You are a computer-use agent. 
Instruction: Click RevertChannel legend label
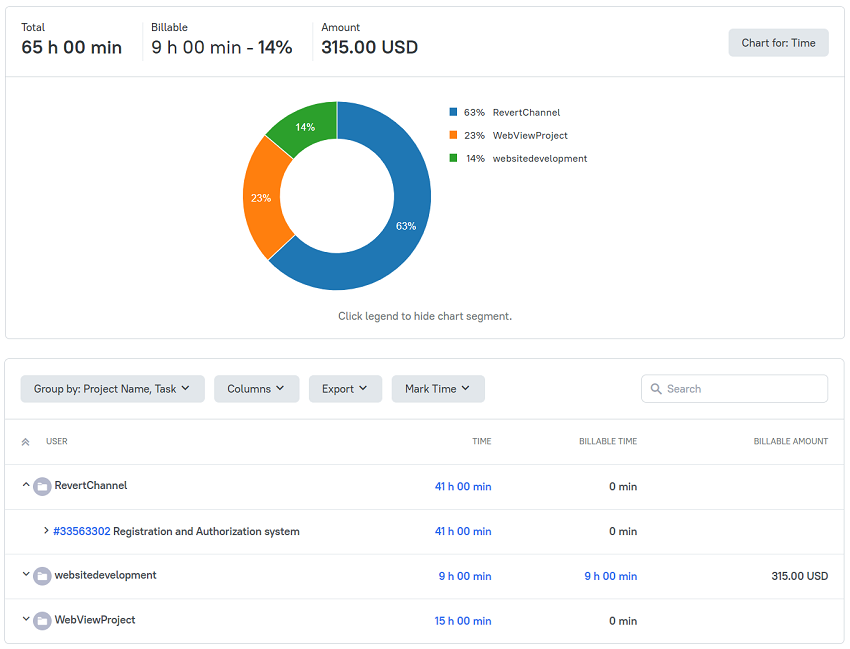point(526,113)
